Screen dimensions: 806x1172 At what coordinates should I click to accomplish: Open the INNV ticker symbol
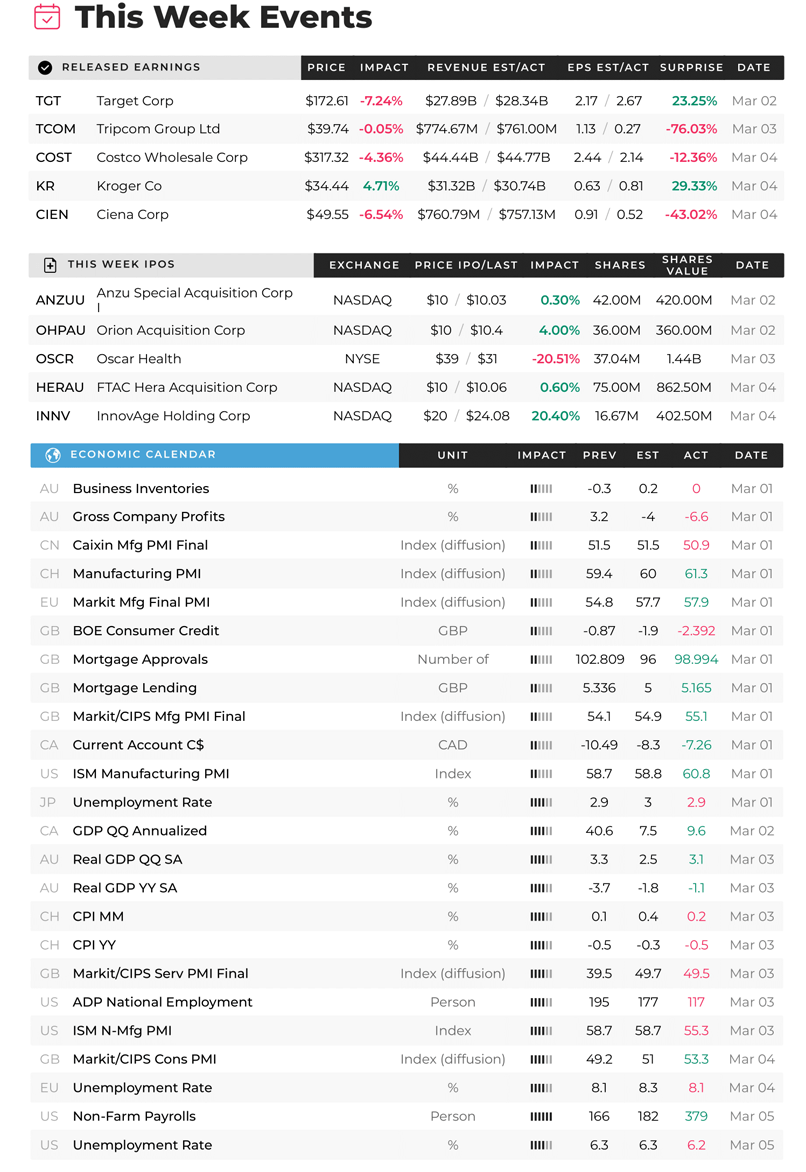pyautogui.click(x=52, y=416)
